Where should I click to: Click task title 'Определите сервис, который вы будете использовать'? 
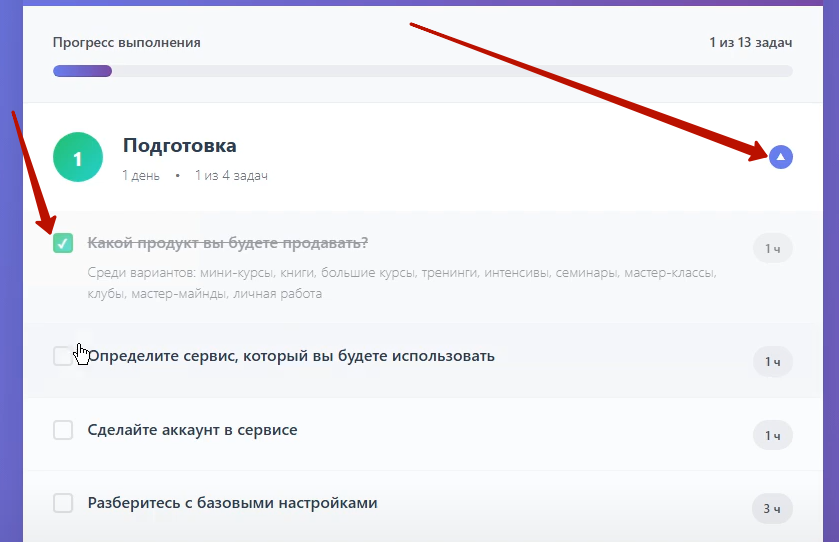tap(291, 356)
